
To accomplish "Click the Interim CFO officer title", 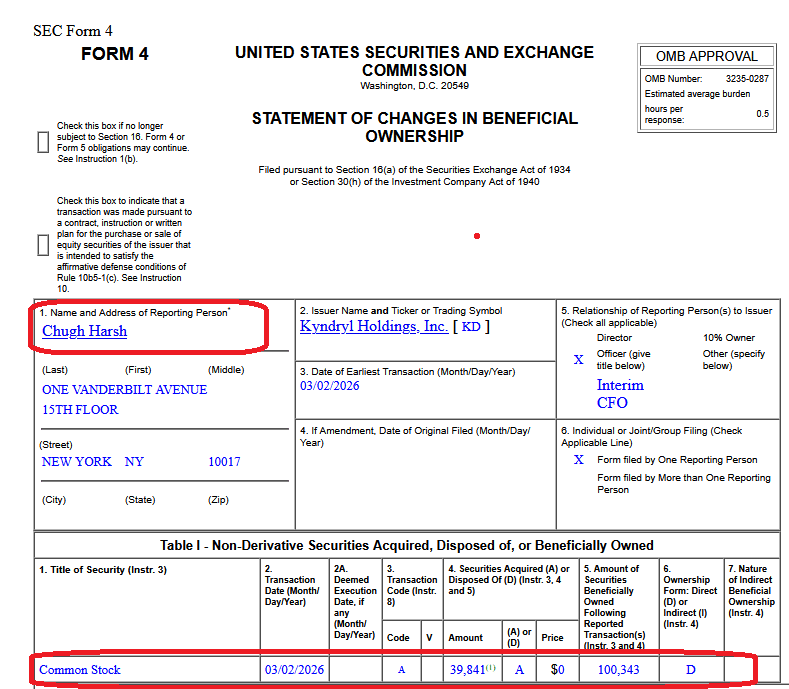I will 620,394.
